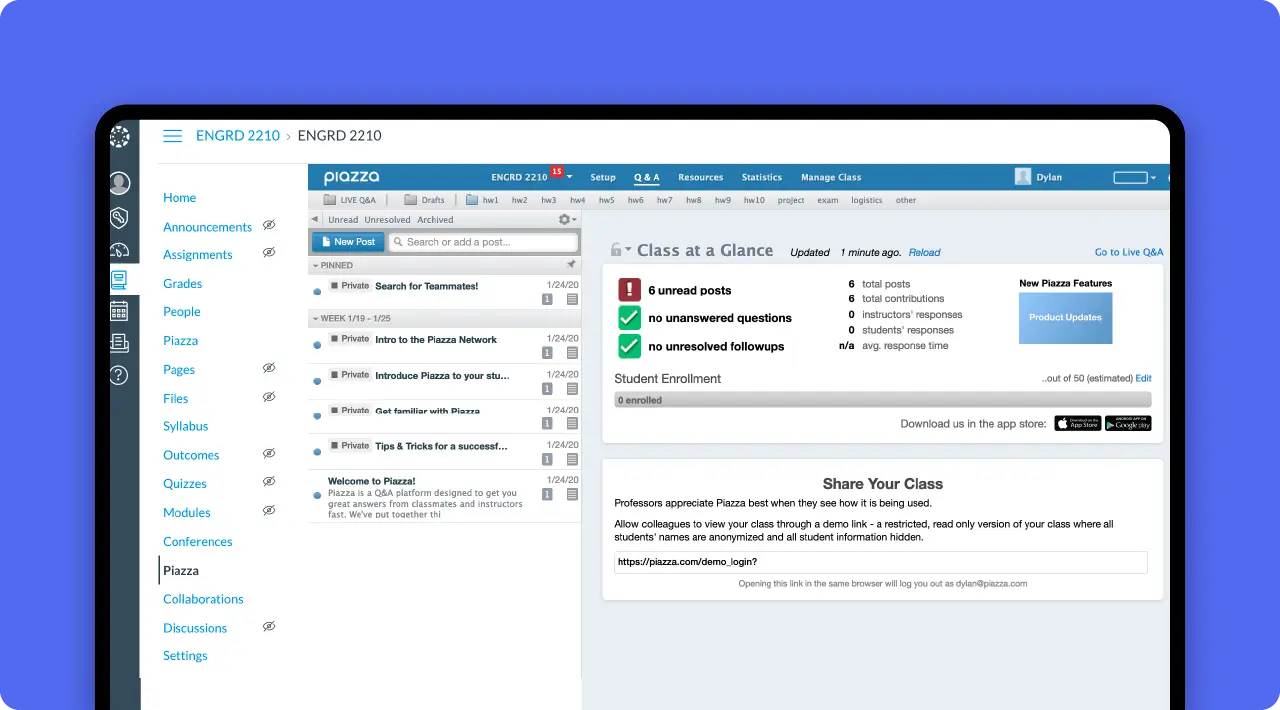This screenshot has height=710, width=1280.
Task: Open the Admin shield icon
Action: point(119,217)
